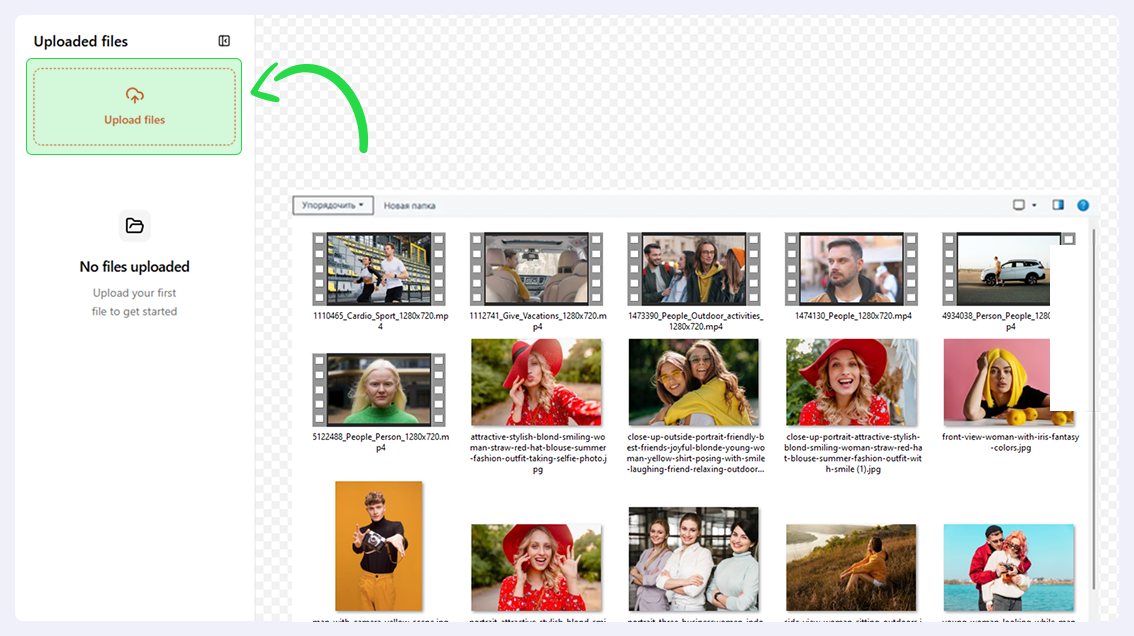Select the 4934038_Person_People video thumbnail

[1003, 268]
